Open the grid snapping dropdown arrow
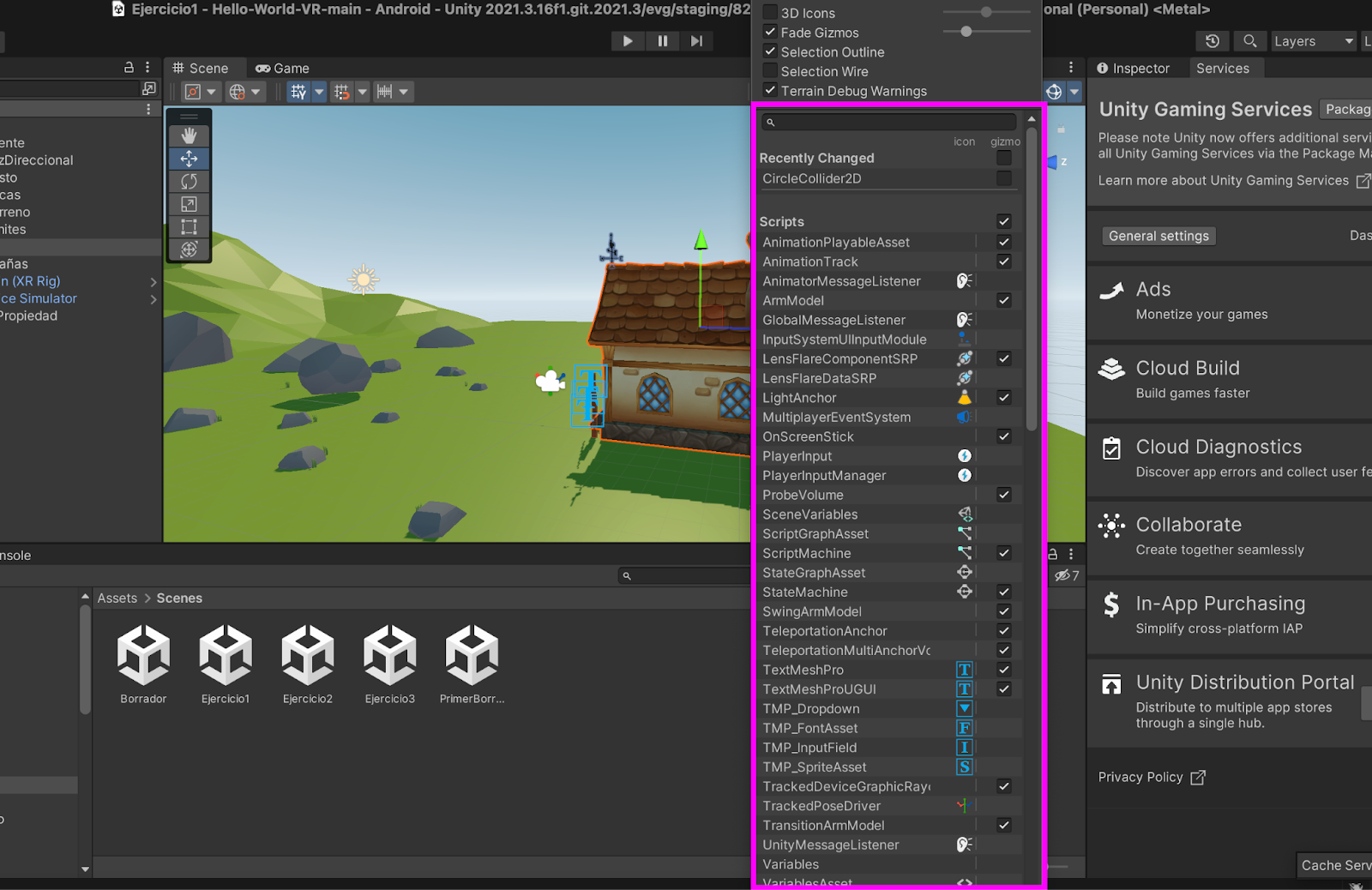 (319, 92)
